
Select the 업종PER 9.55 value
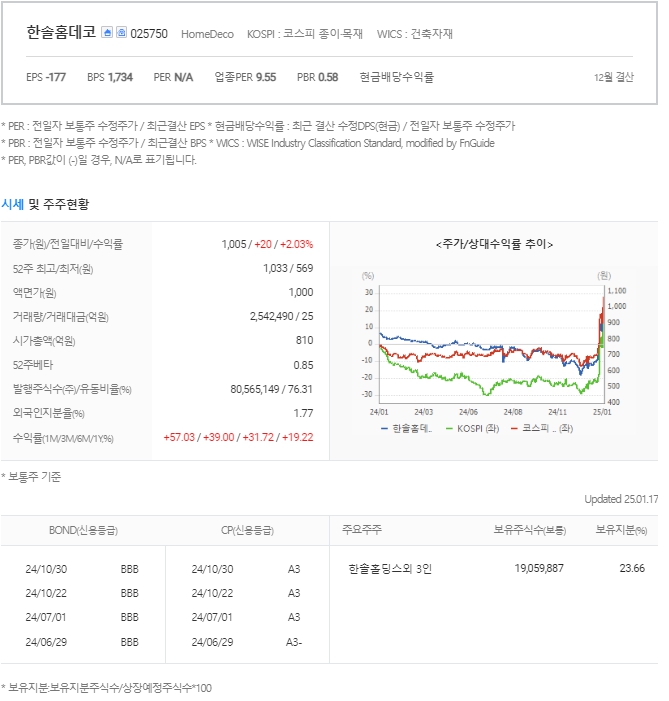pos(246,77)
